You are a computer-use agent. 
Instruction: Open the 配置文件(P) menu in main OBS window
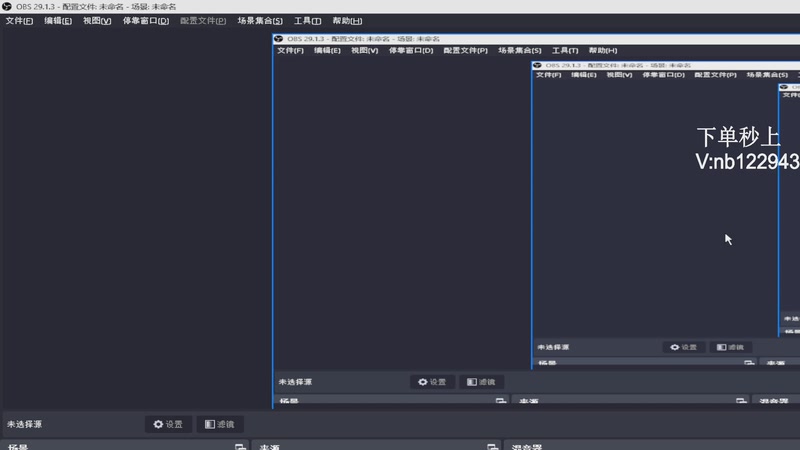[x=203, y=21]
